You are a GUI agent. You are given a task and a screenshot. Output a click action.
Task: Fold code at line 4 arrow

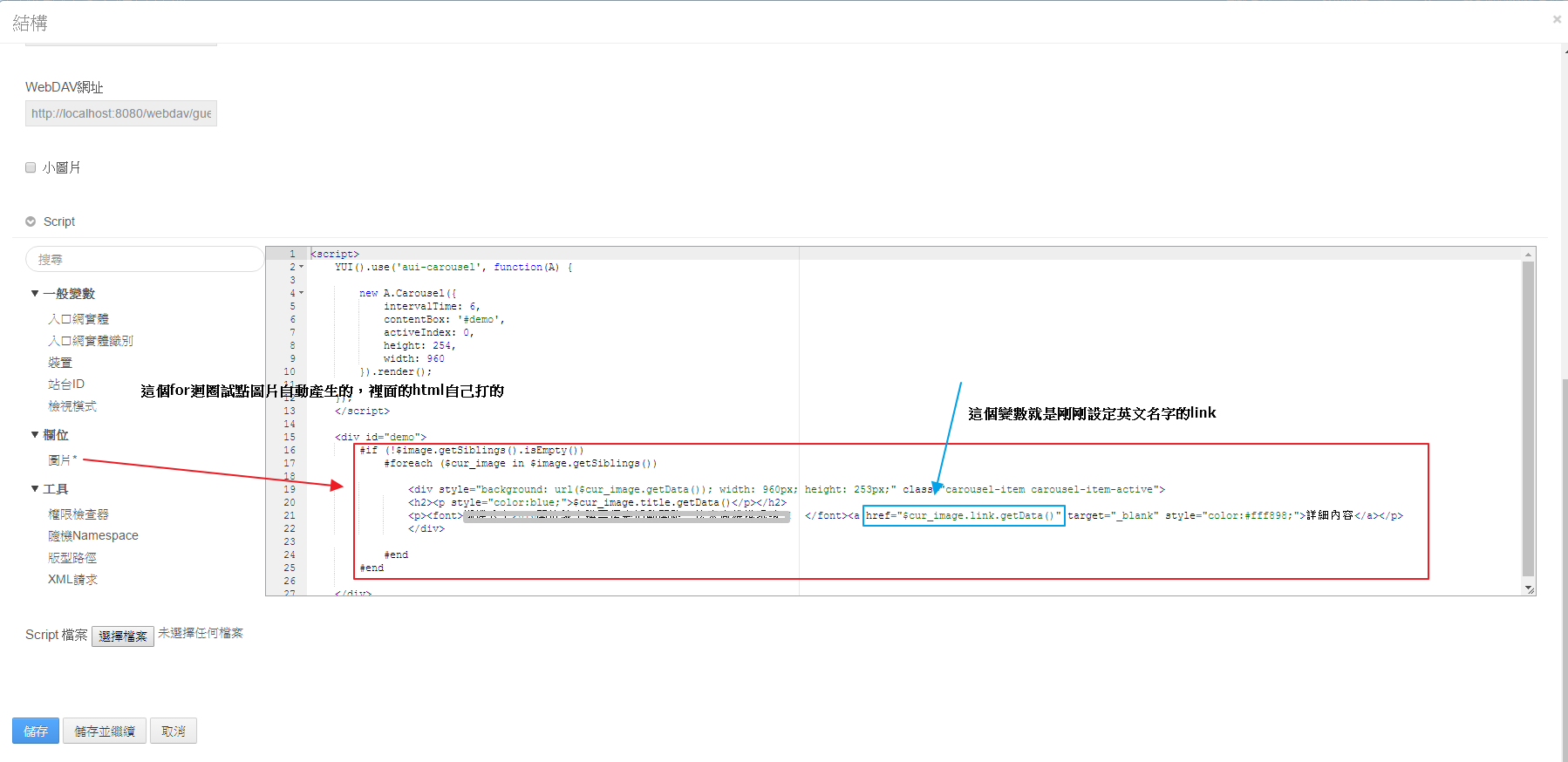(302, 293)
